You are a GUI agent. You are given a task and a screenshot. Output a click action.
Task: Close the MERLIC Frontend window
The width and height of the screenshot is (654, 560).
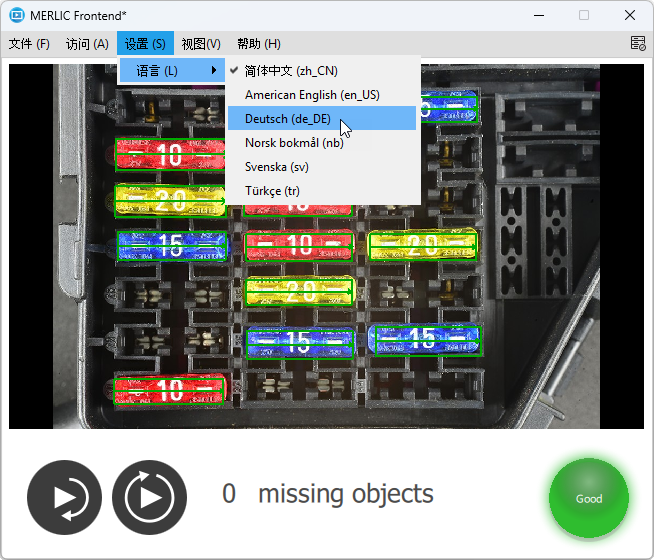(x=629, y=15)
